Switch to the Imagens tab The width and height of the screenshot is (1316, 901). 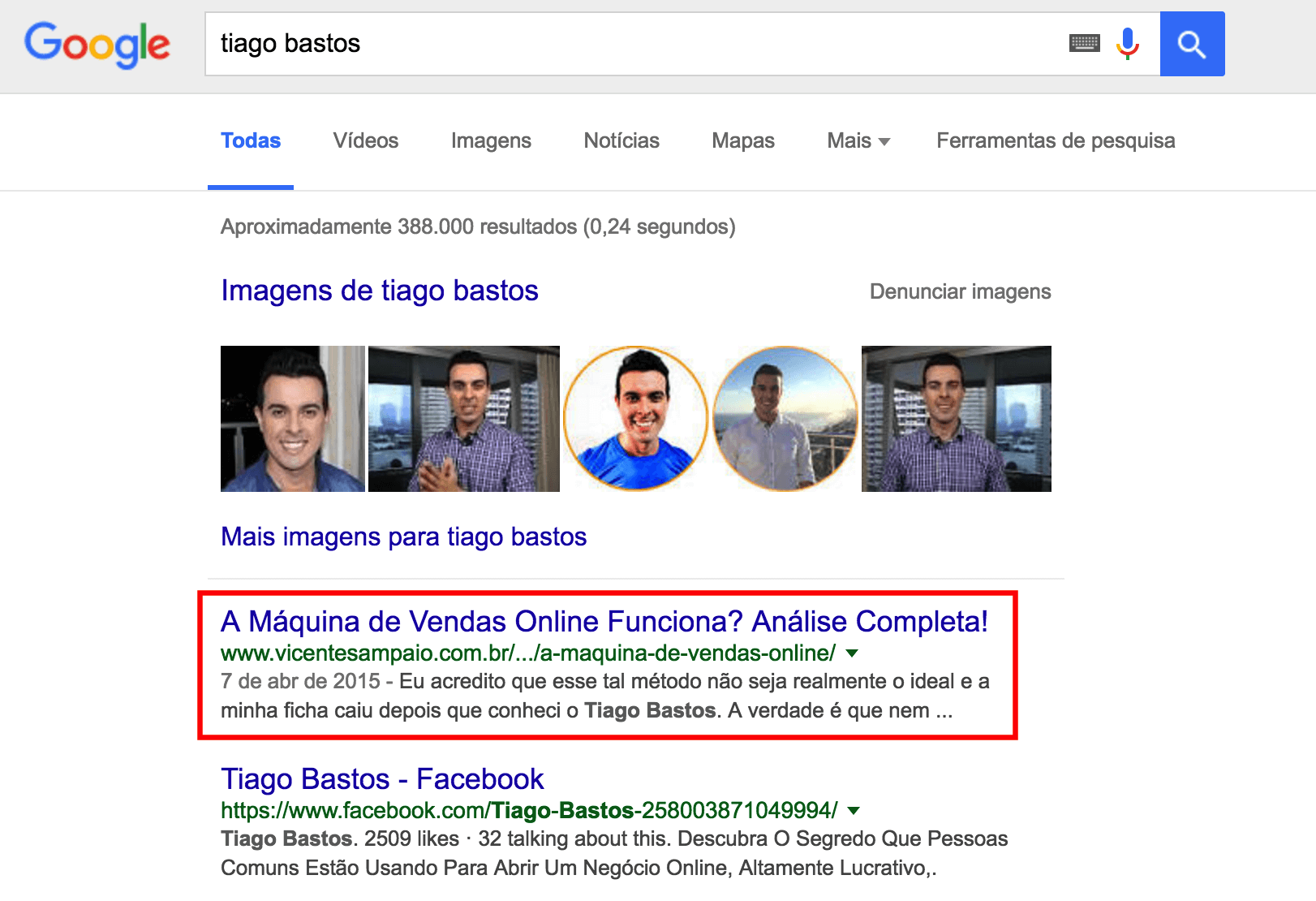point(491,141)
